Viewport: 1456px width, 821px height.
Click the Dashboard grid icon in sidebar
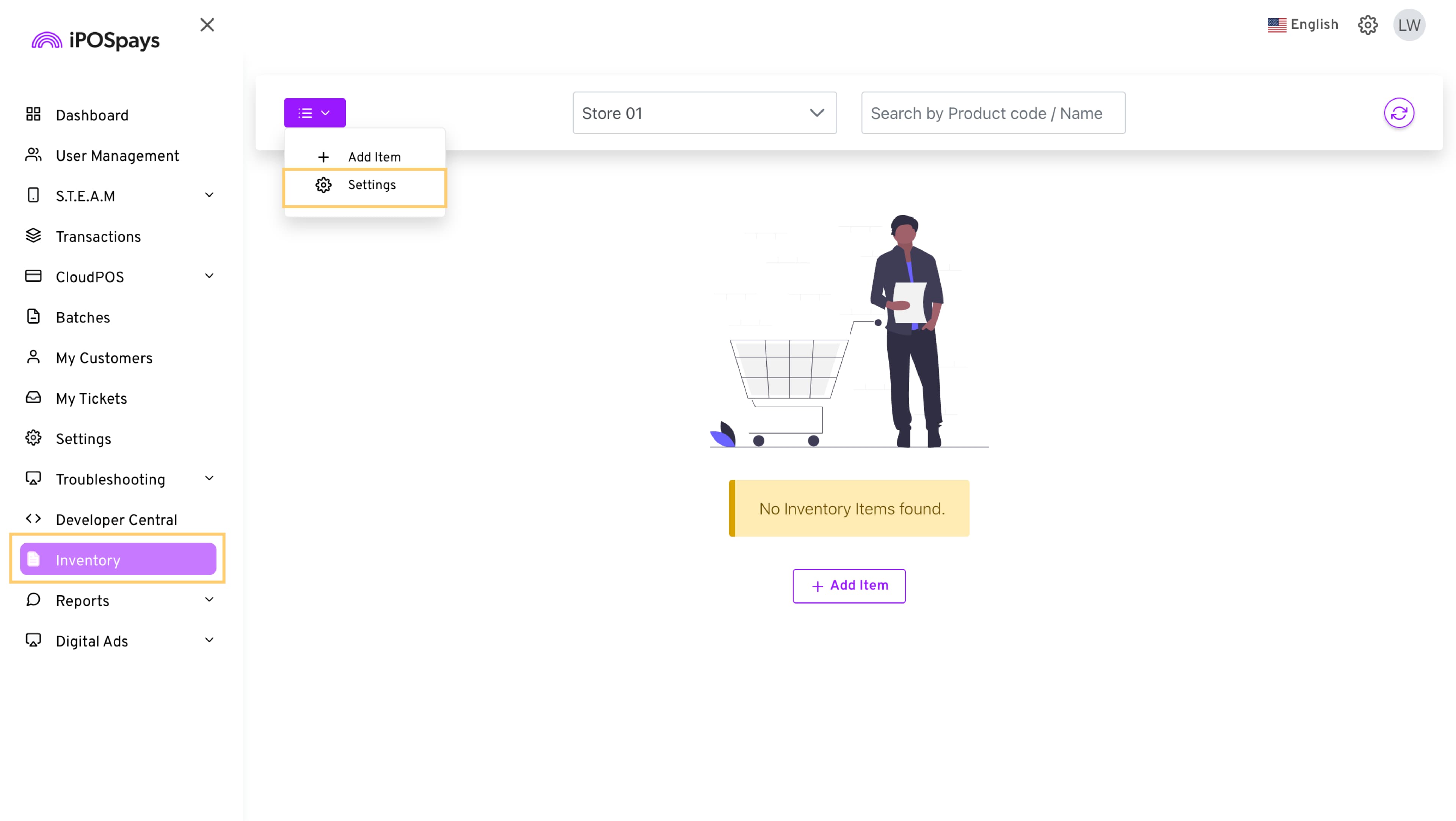coord(33,115)
